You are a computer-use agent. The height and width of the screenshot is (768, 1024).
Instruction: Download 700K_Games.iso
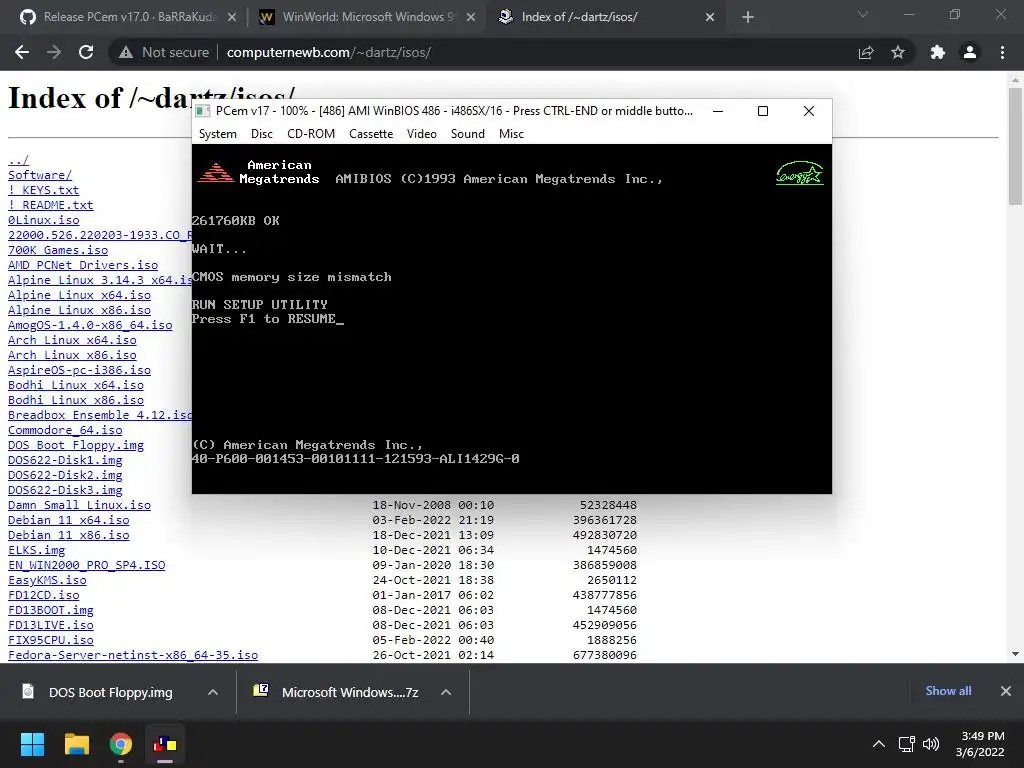pos(58,250)
